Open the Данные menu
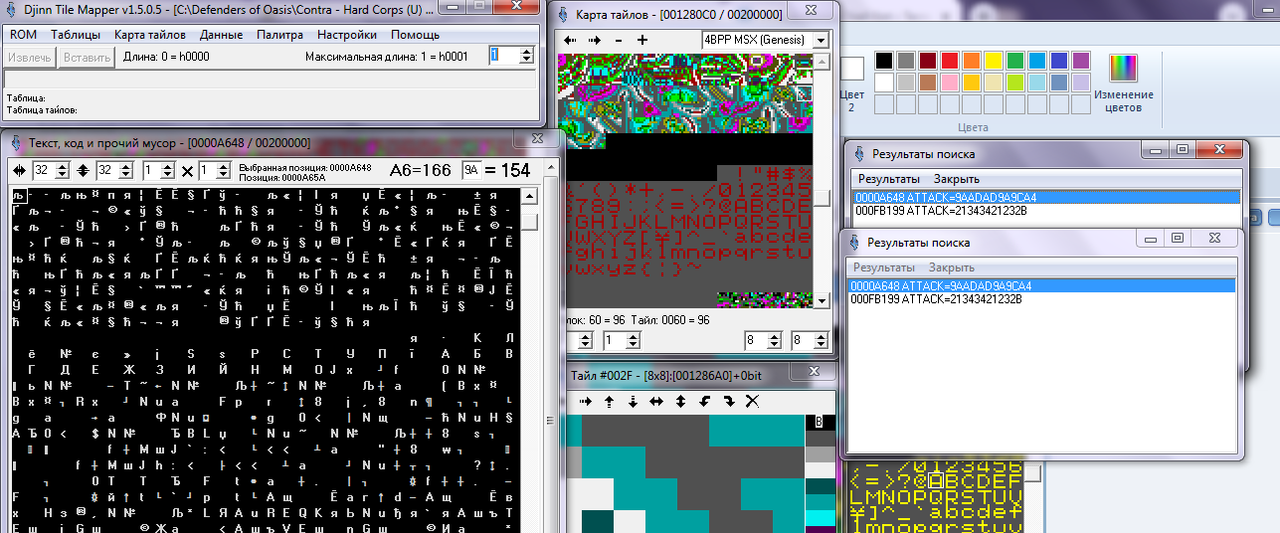Image resolution: width=1280 pixels, height=533 pixels. click(x=221, y=34)
